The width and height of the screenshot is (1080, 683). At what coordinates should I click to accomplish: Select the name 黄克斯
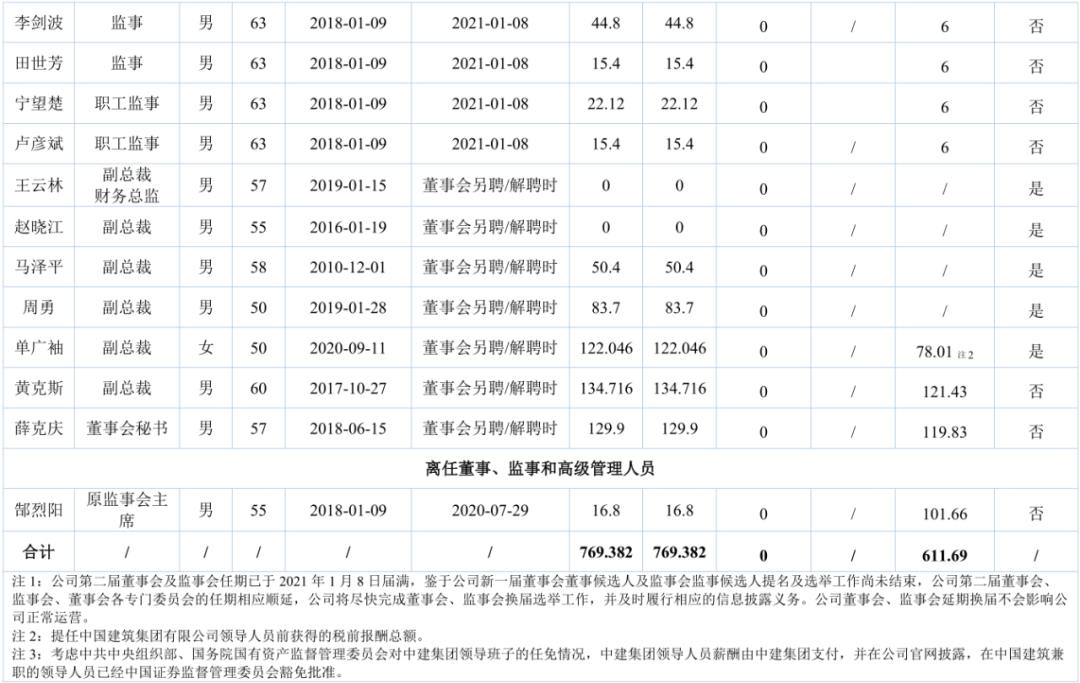(39, 388)
